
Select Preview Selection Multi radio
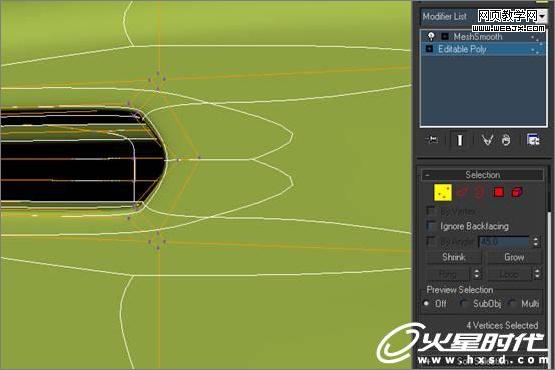tap(512, 303)
